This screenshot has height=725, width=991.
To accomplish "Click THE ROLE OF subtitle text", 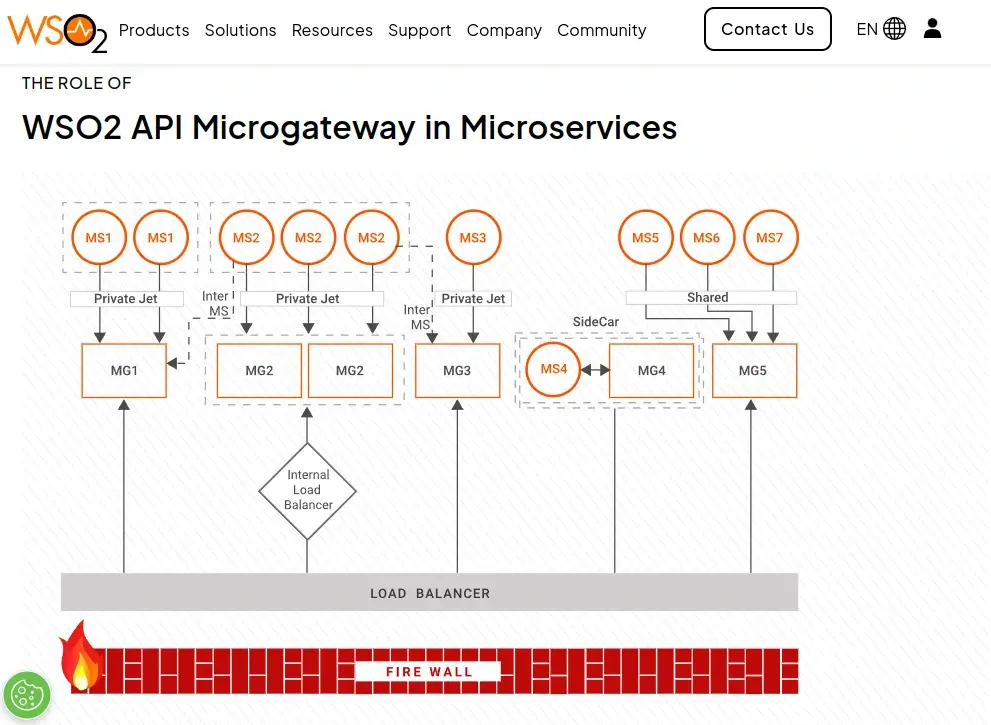I will point(76,83).
